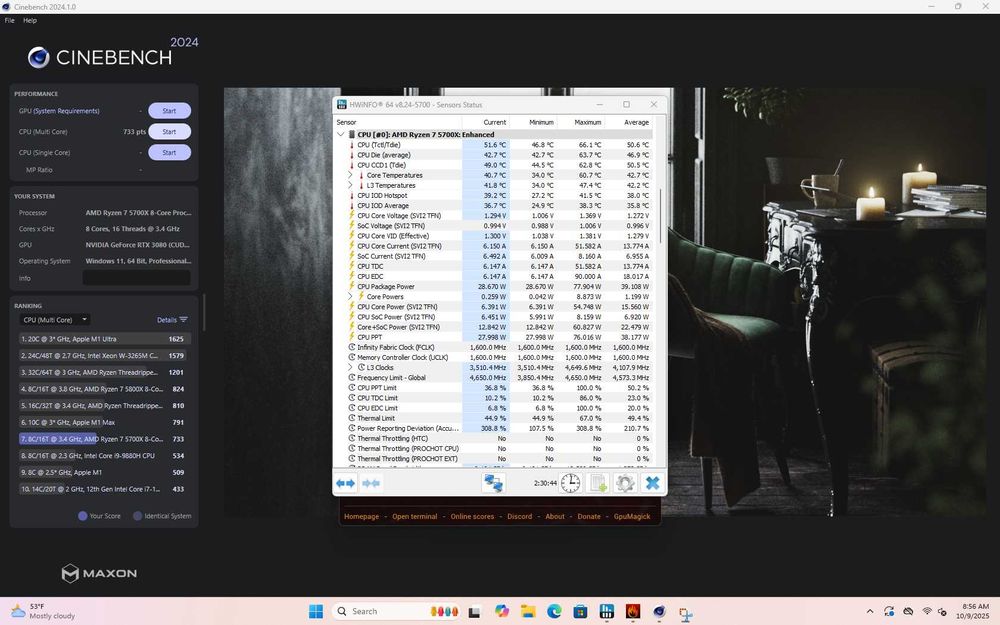The width and height of the screenshot is (1000, 625).
Task: Expand the Core Temperatures row
Action: tap(350, 175)
